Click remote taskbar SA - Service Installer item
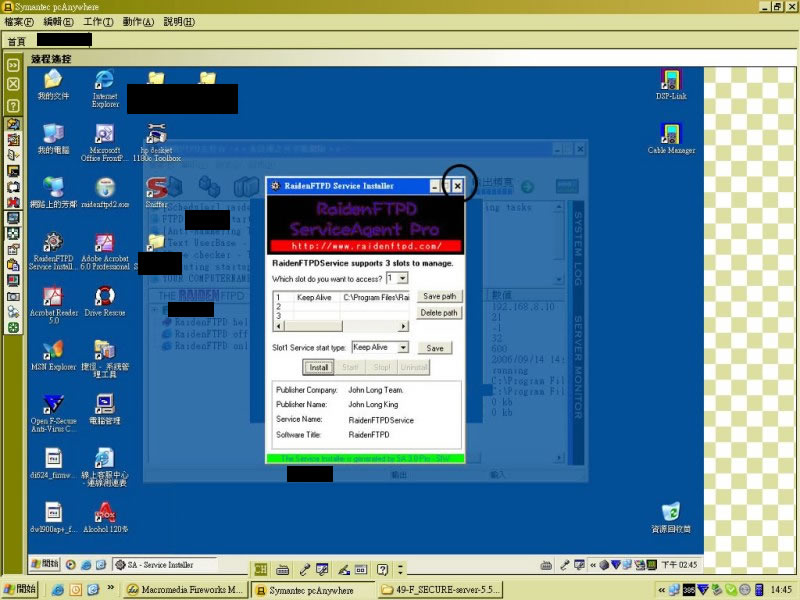 [x=164, y=565]
